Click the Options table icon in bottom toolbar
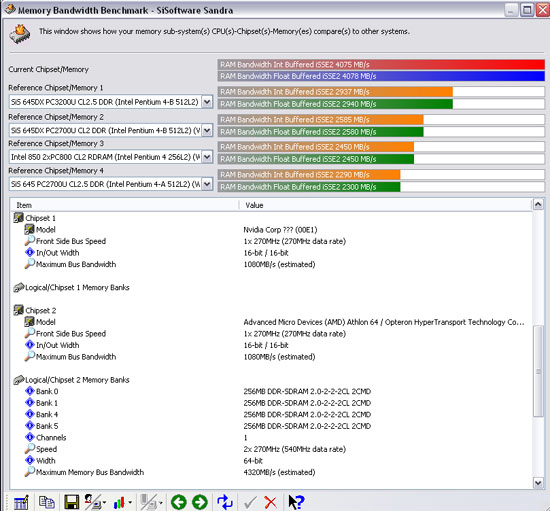Screen dimensions: 550x511 21,503
